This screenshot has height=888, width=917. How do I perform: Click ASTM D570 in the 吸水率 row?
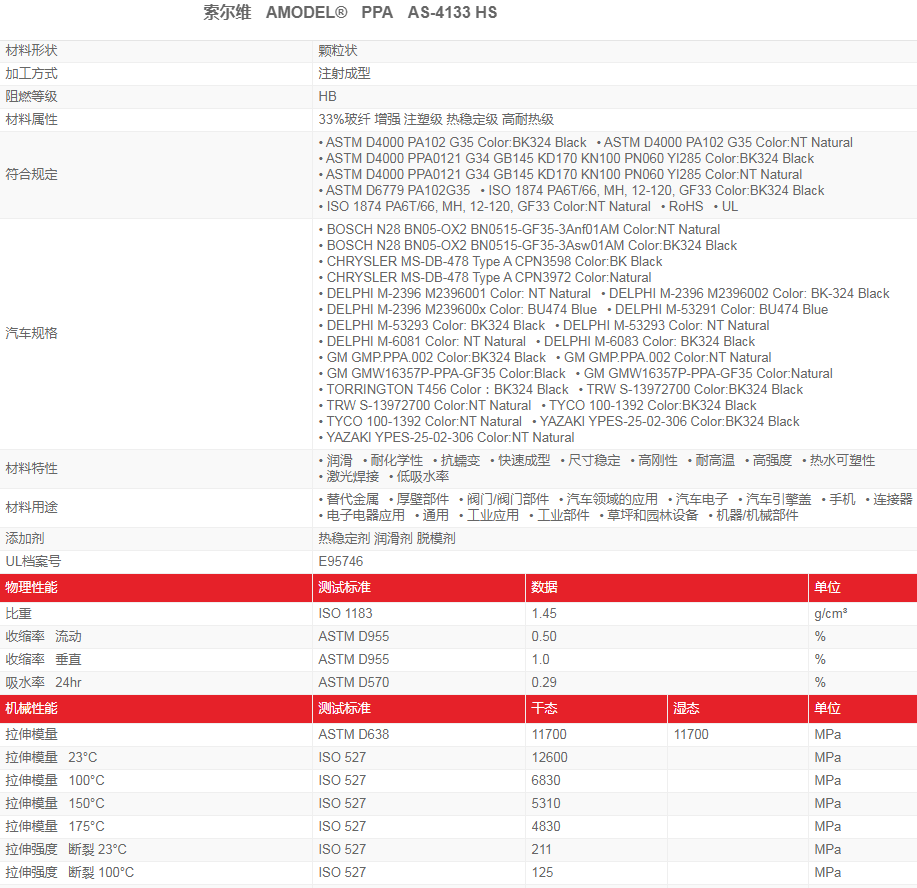[x=353, y=683]
